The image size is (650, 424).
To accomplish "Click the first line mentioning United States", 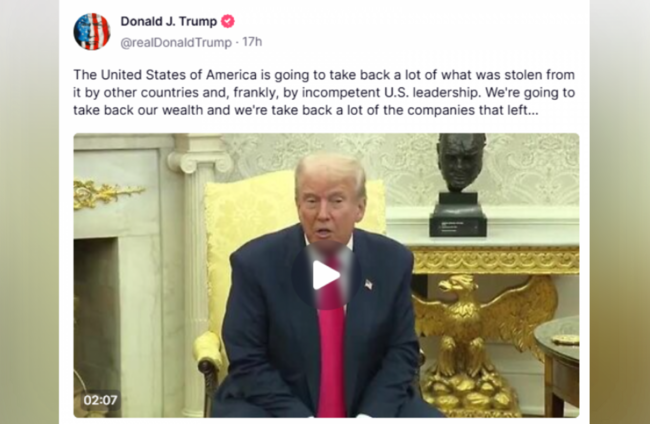I will [324, 75].
